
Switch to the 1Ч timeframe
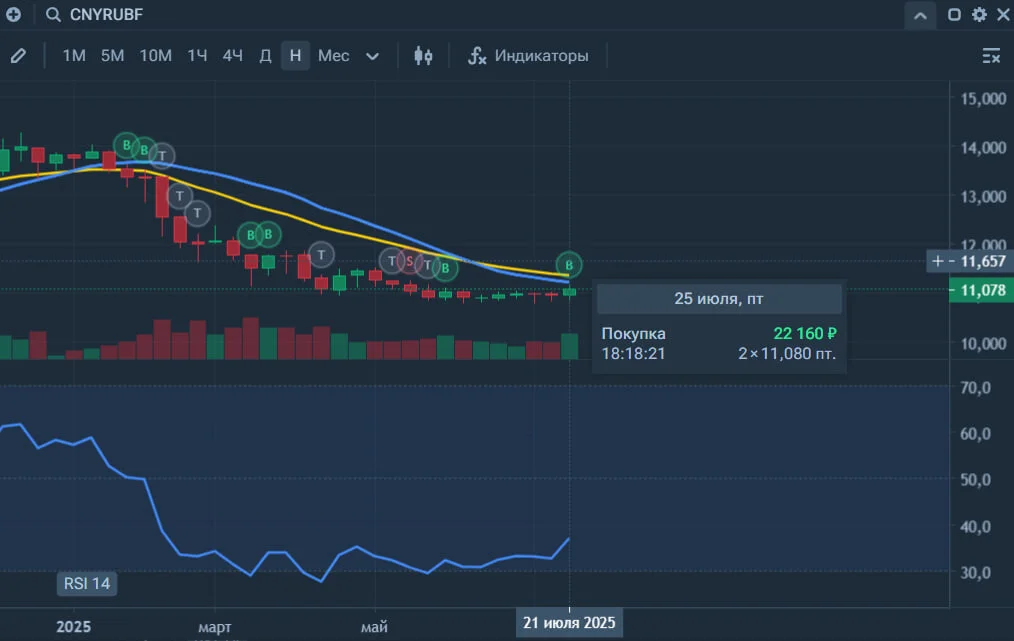[197, 56]
